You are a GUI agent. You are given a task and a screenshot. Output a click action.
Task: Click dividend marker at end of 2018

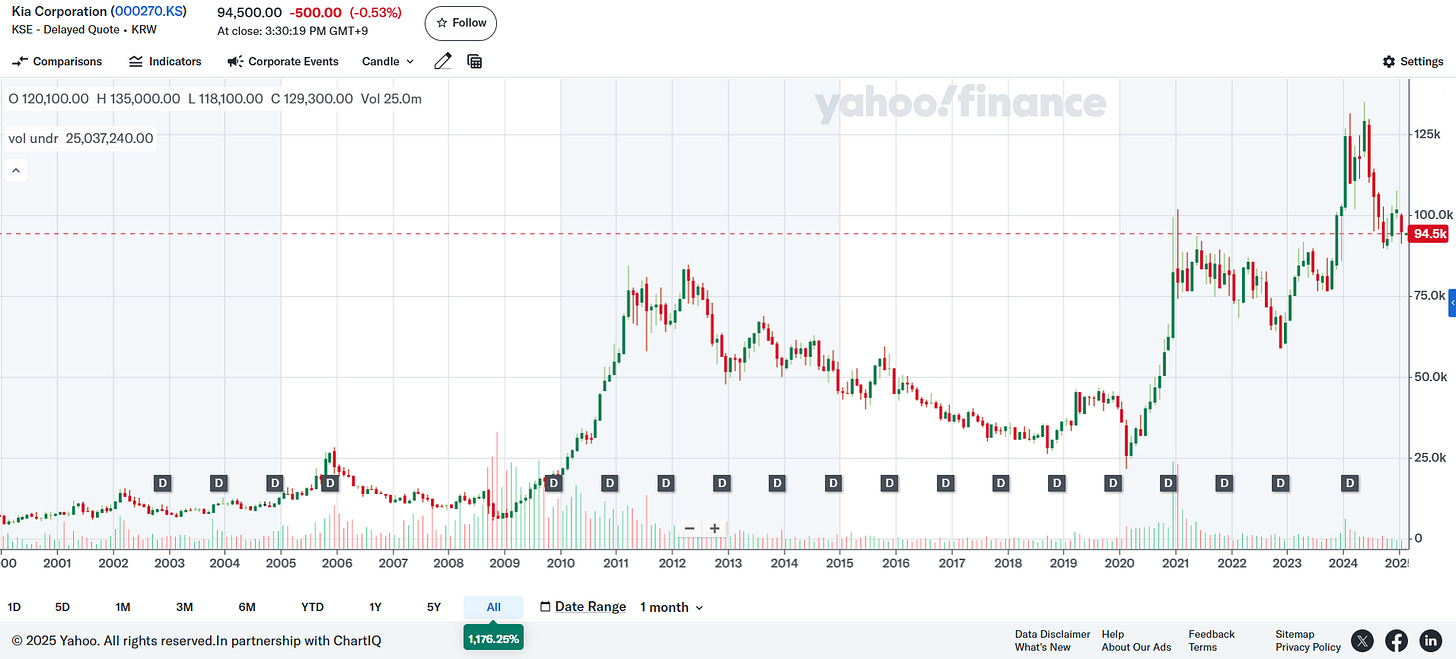(x=1057, y=483)
